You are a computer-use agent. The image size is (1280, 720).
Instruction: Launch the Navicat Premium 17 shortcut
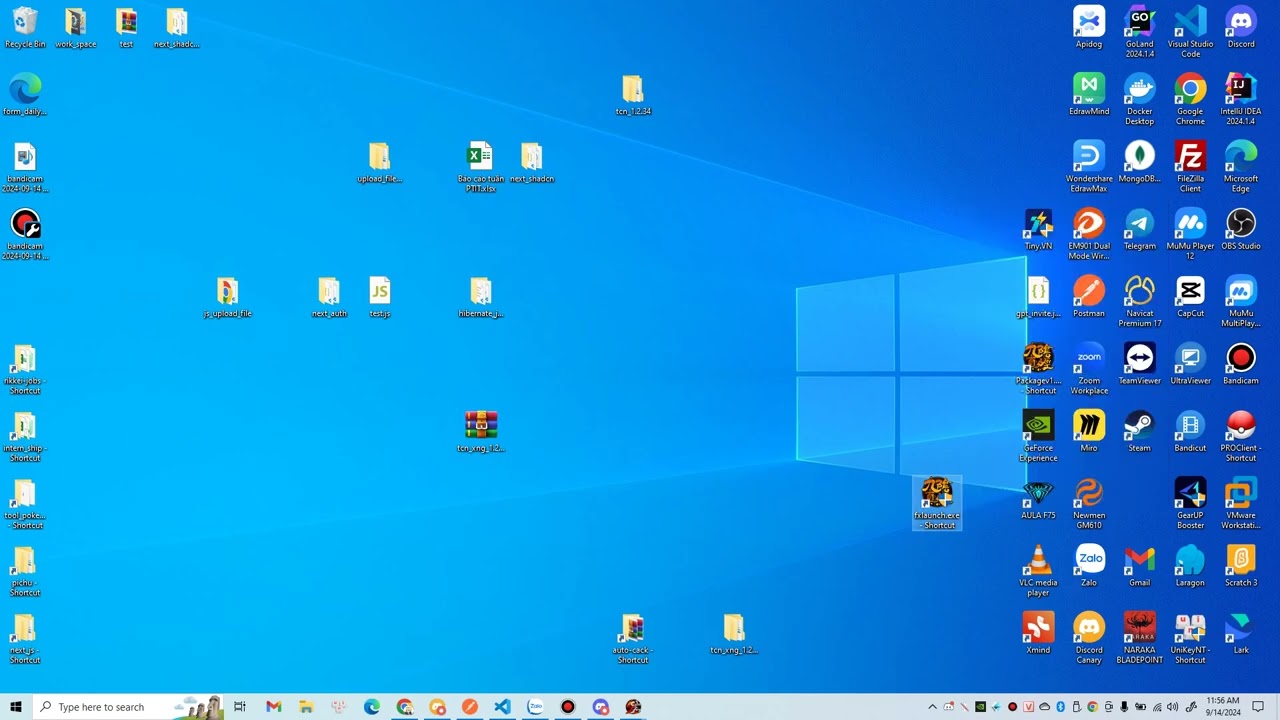(1140, 301)
